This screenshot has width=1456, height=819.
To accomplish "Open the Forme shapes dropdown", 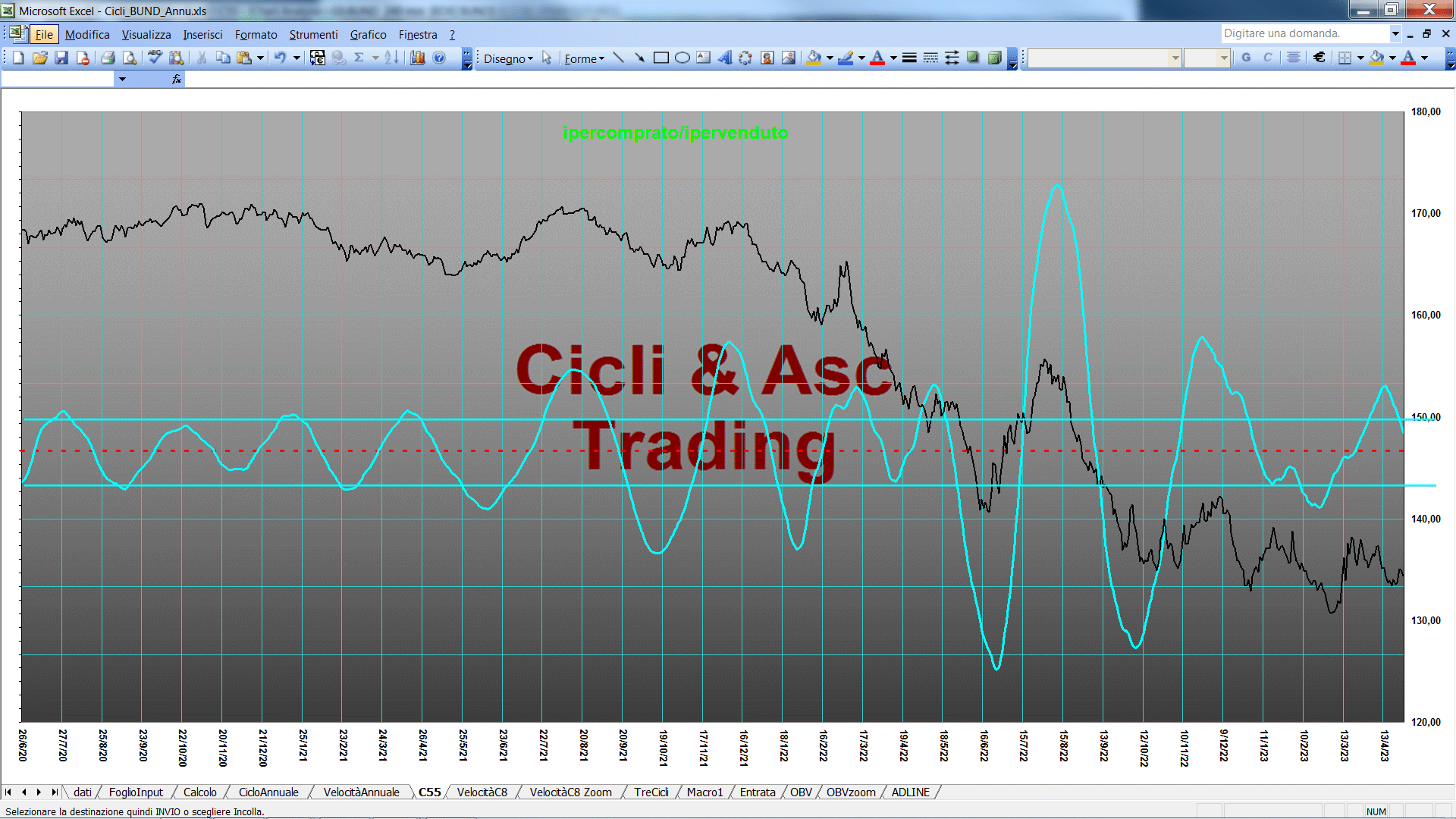I will (584, 58).
